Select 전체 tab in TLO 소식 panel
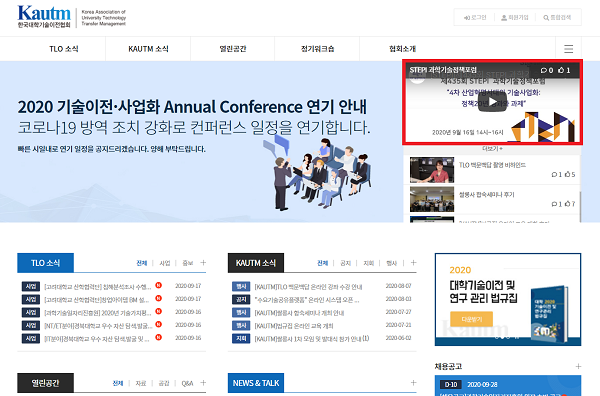Screen dimensions: 600x396 point(142,263)
